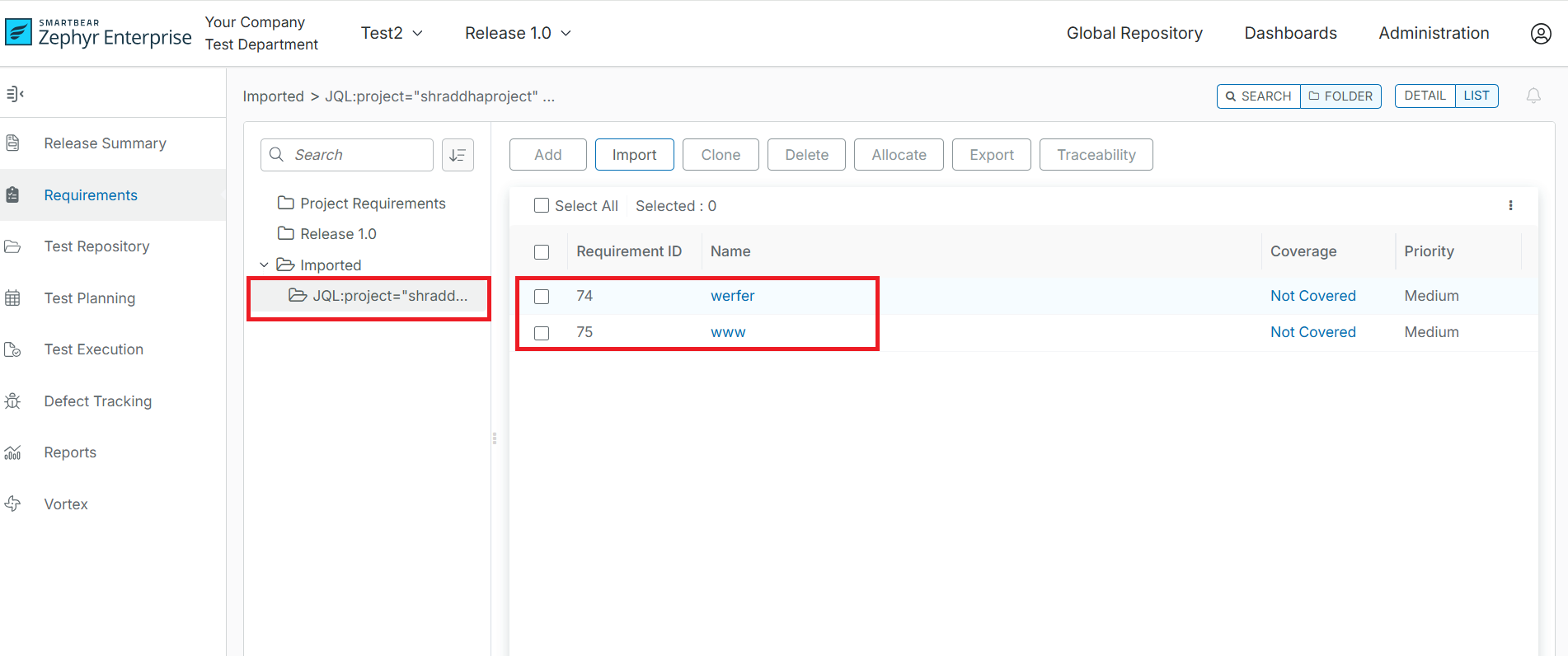Open the Release 1.0 dropdown

click(518, 34)
